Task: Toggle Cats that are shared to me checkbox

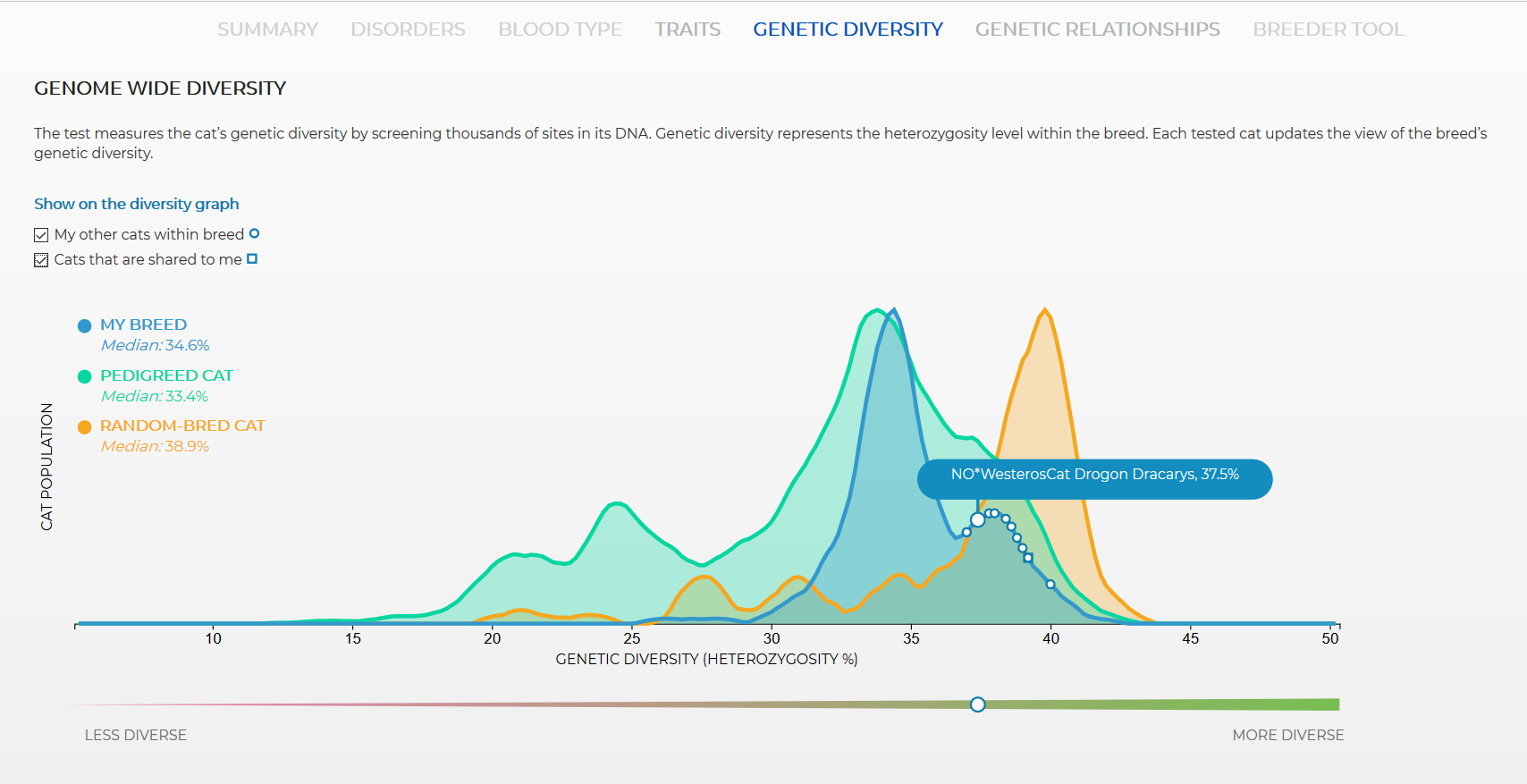Action: tap(41, 260)
